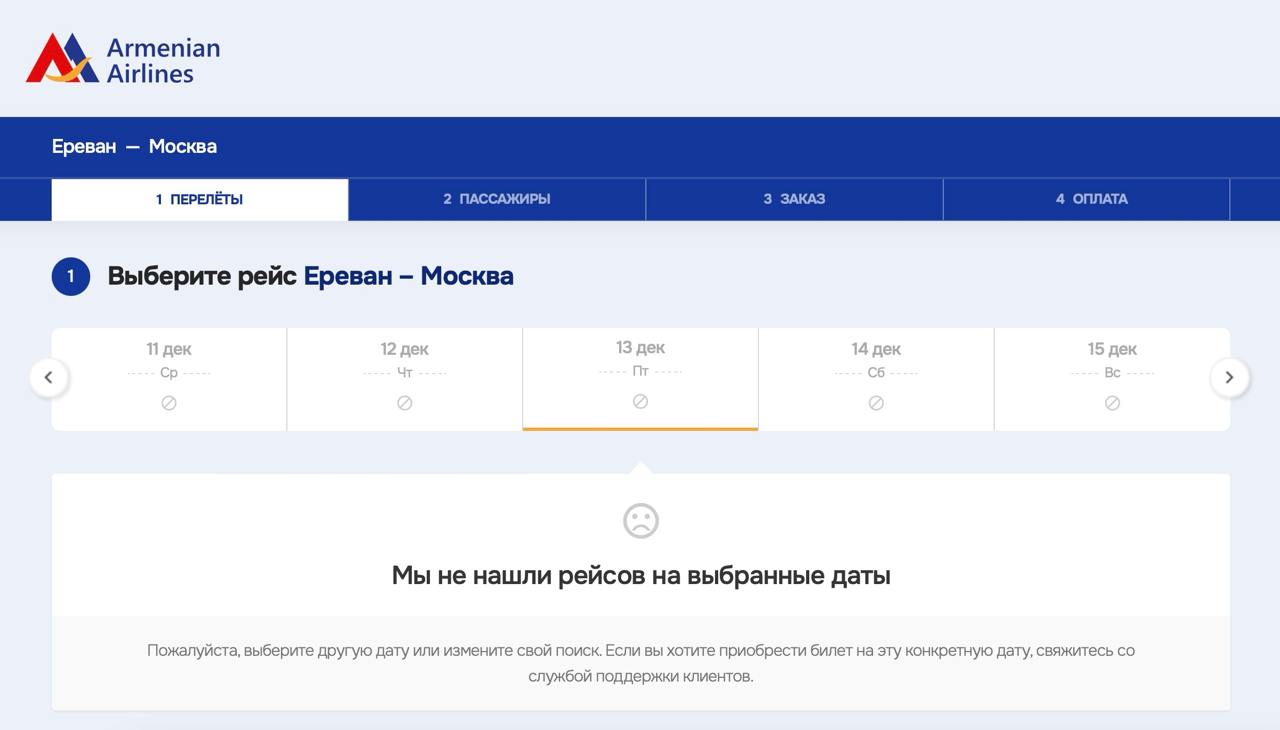Click the 'Мы не нашли рейсов' heading
1280x730 pixels.
tap(641, 575)
